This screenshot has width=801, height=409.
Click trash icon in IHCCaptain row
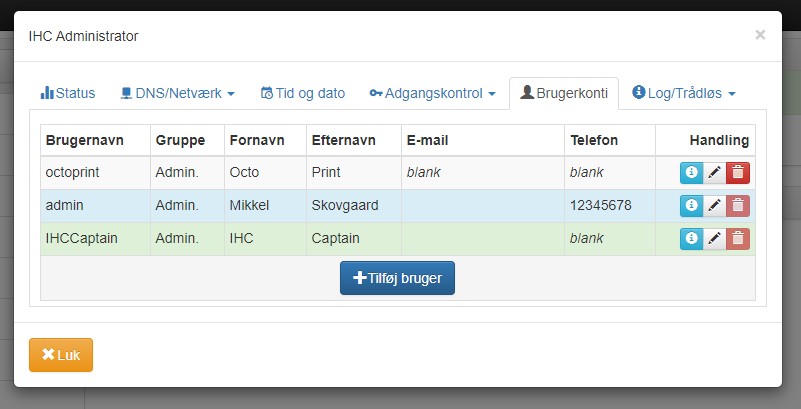pos(738,239)
